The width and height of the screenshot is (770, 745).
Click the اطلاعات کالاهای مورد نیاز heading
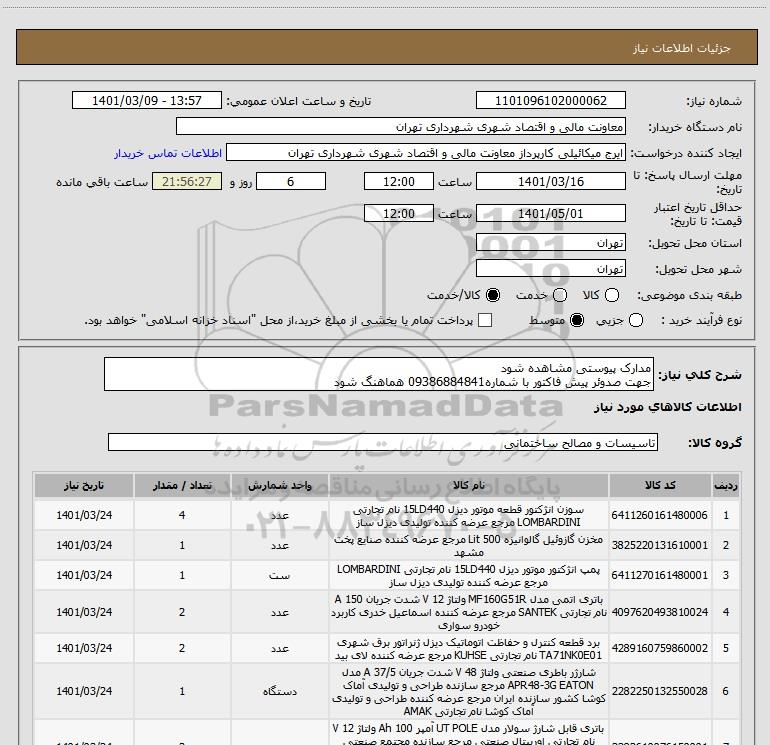pos(668,407)
